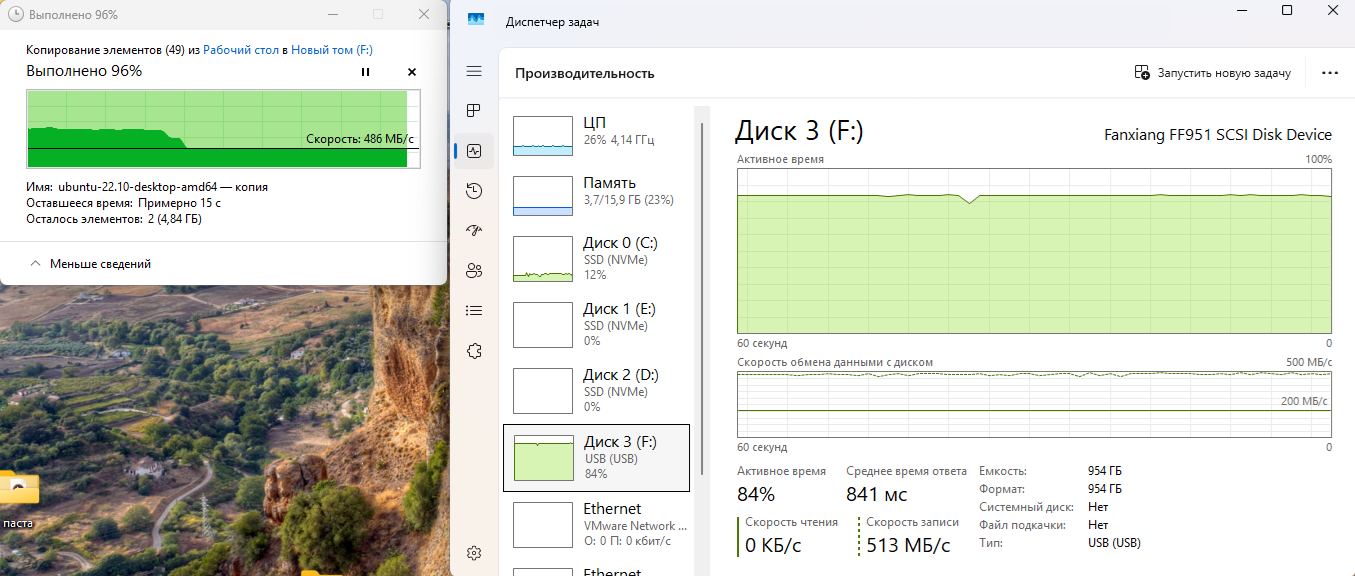Open the App history page icon

coord(474,190)
